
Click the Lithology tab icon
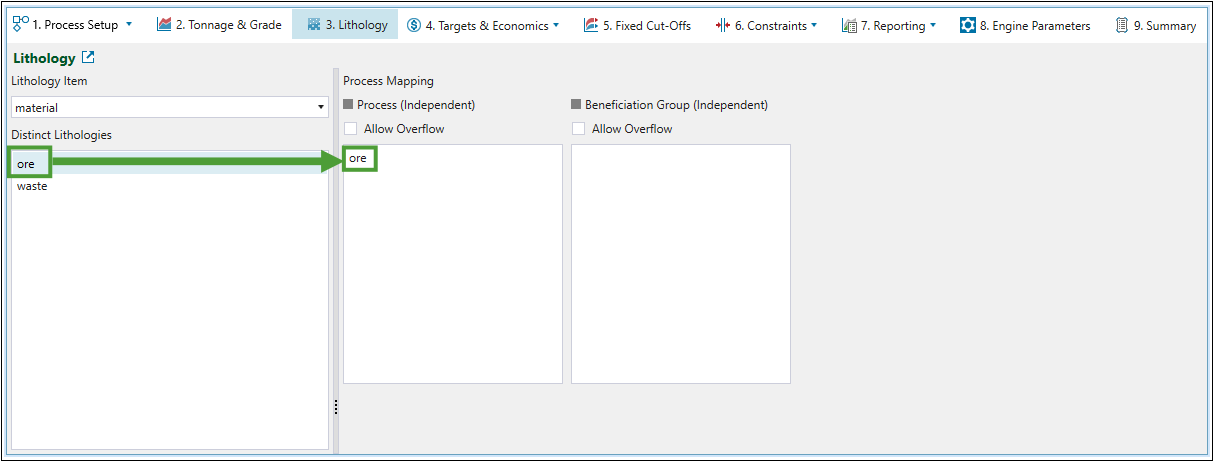314,25
